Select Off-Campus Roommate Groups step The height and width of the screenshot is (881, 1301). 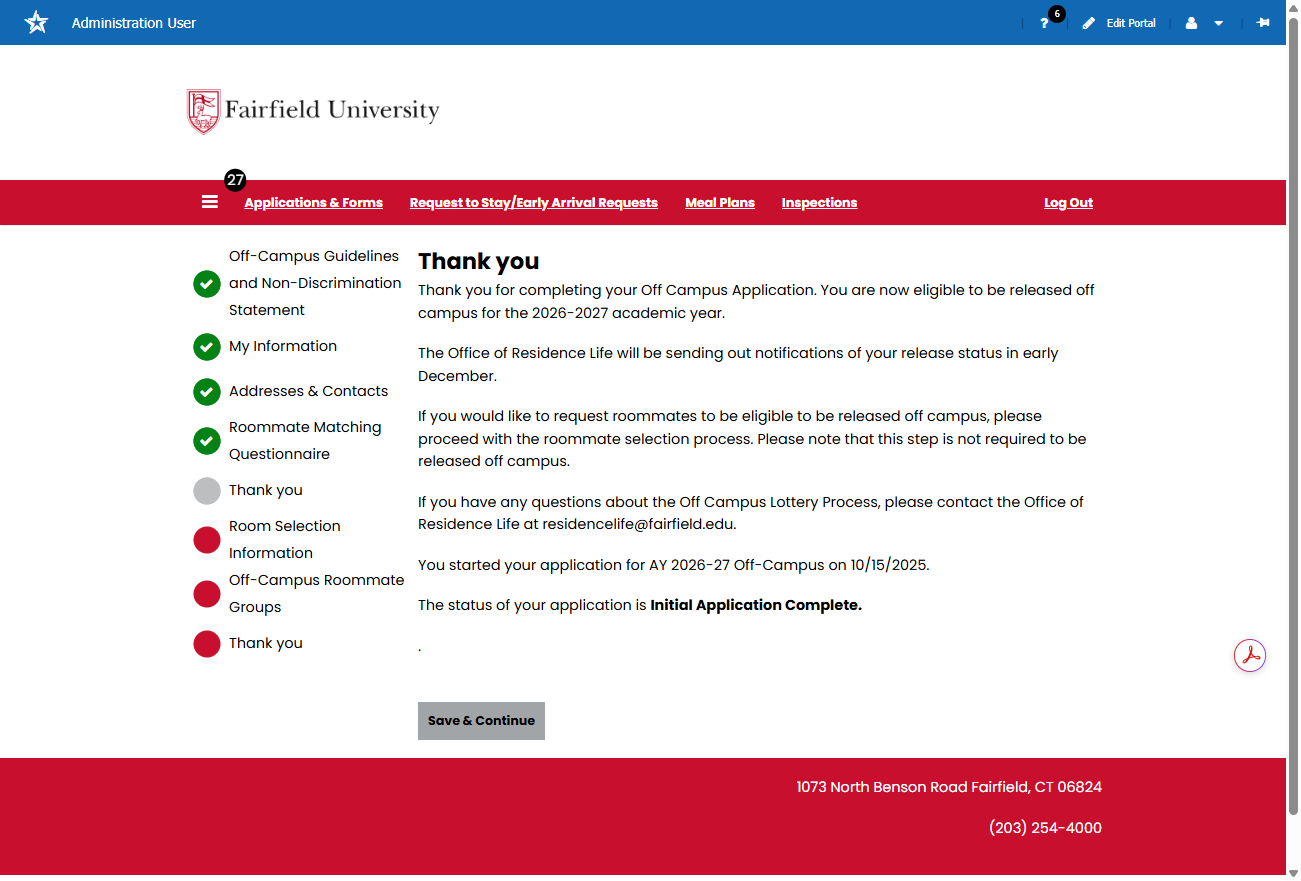(317, 593)
